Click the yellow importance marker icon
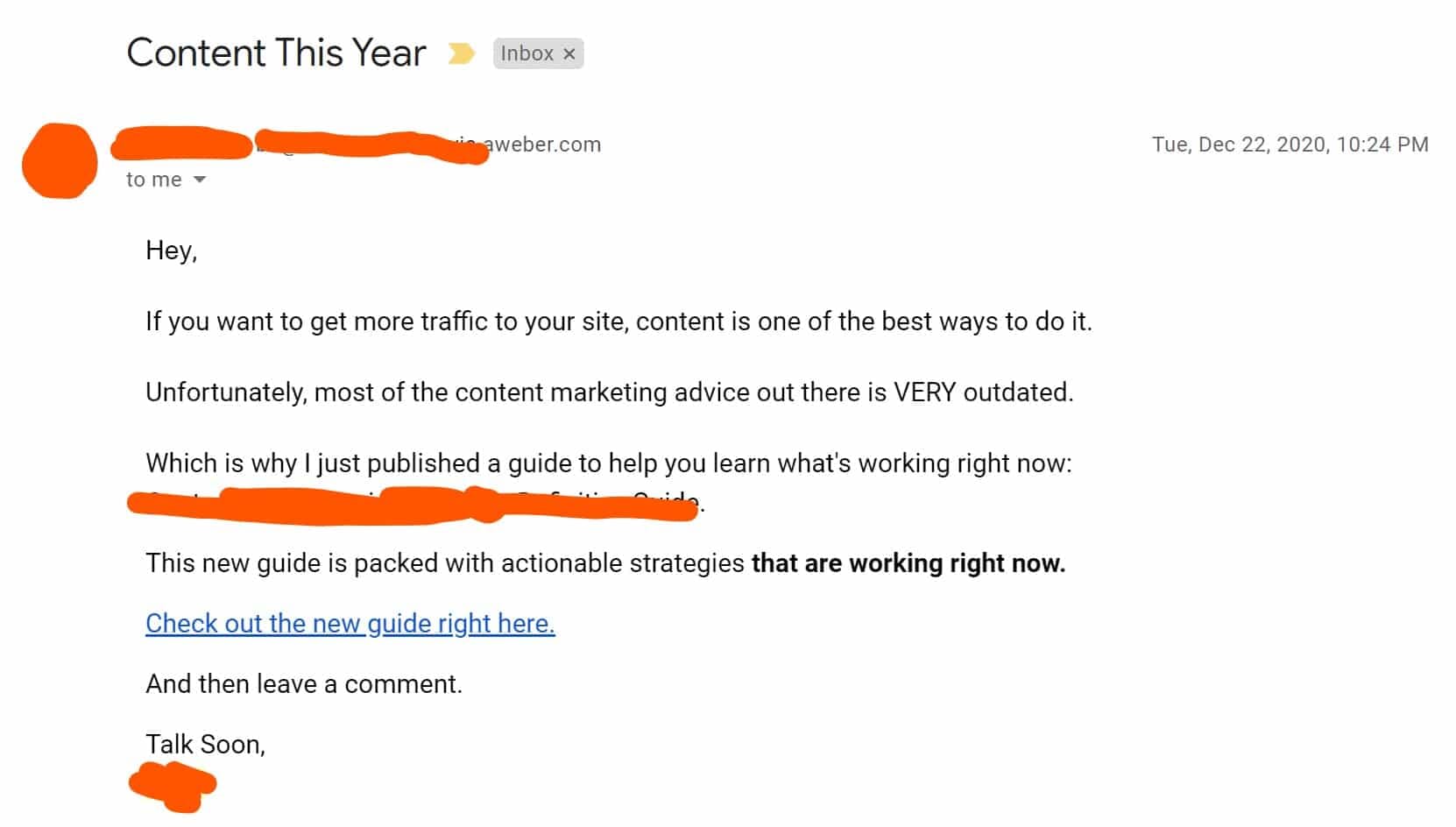 [x=461, y=53]
